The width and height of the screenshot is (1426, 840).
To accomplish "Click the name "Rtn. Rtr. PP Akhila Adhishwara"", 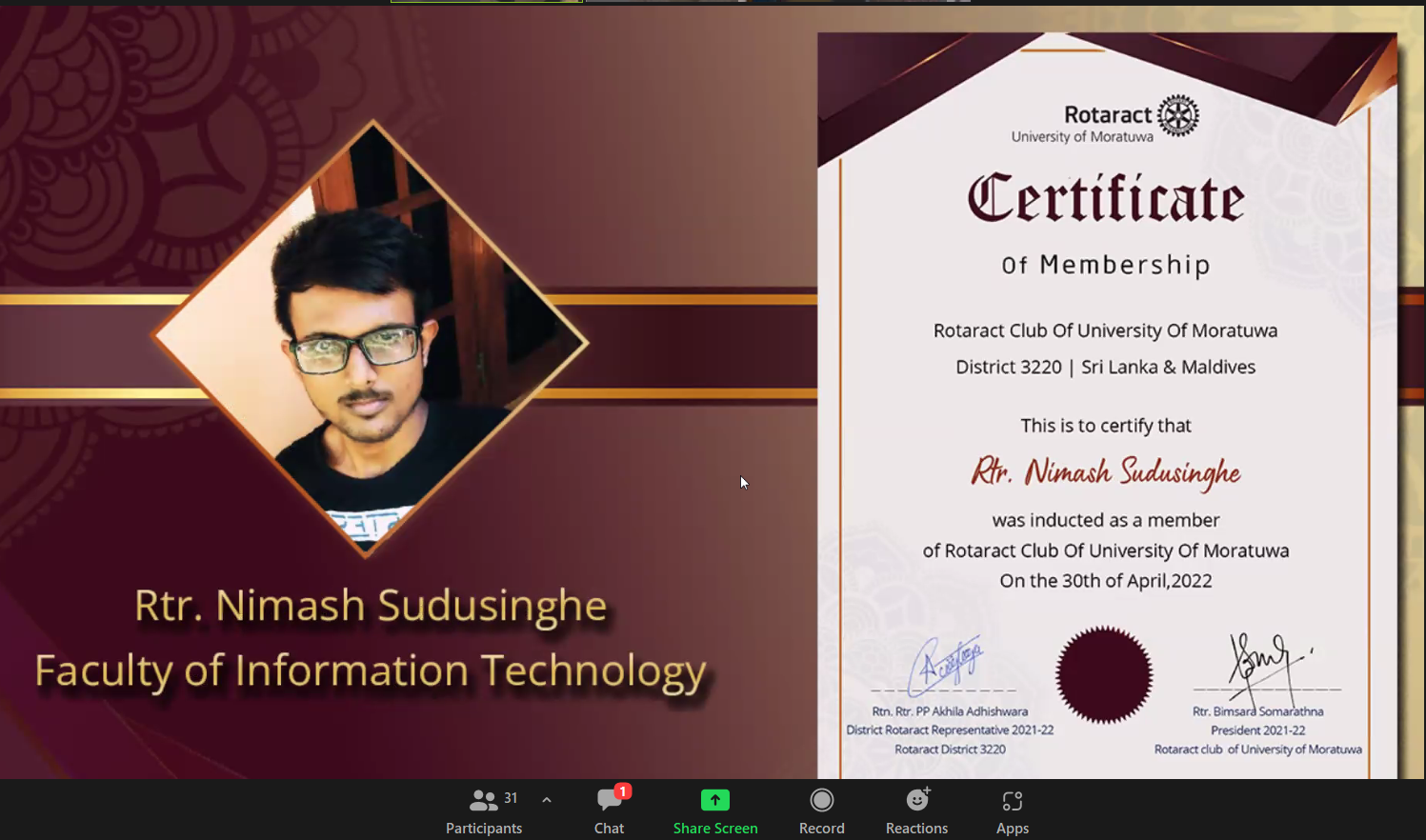I will (x=950, y=711).
